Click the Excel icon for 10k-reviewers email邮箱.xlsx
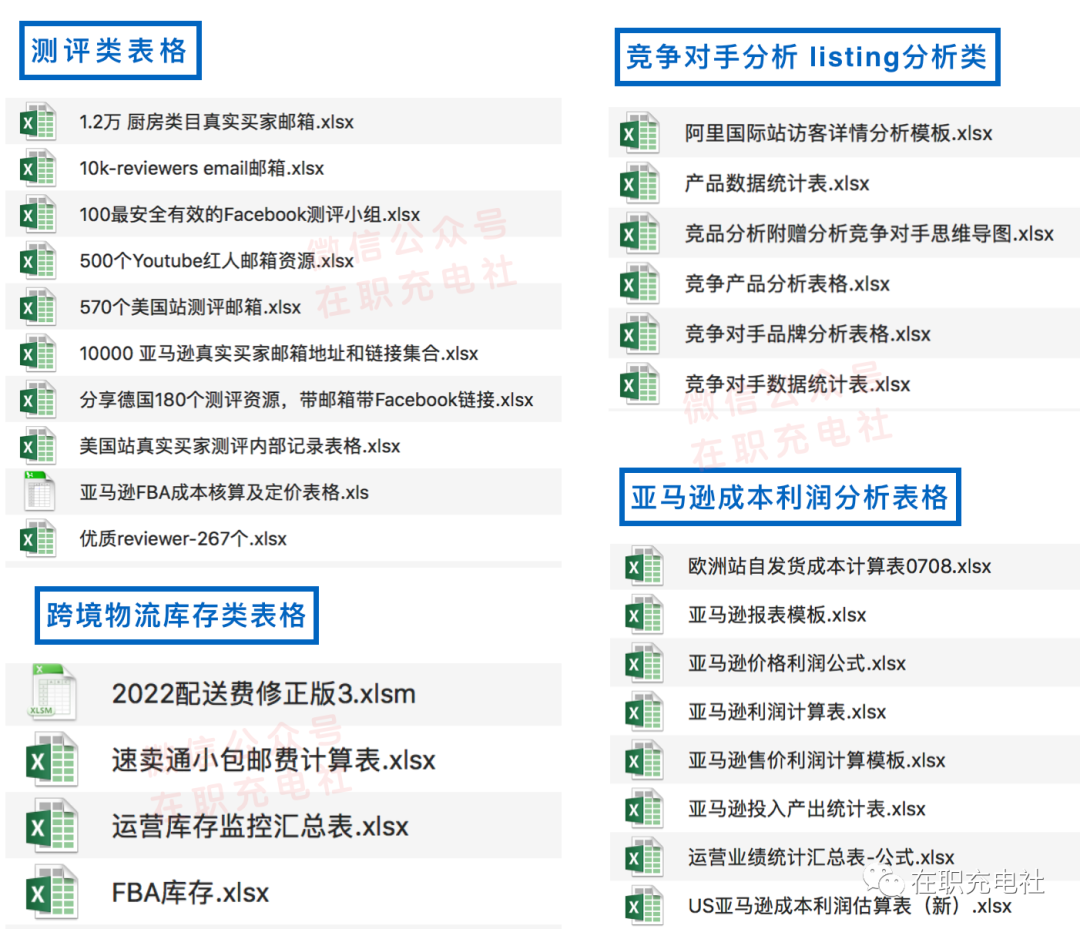Image resolution: width=1080 pixels, height=929 pixels. pos(38,168)
